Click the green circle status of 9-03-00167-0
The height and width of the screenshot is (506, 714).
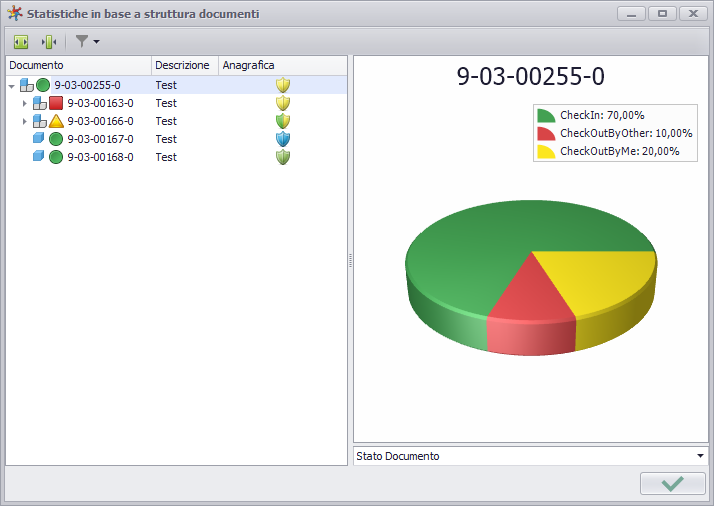tap(56, 139)
